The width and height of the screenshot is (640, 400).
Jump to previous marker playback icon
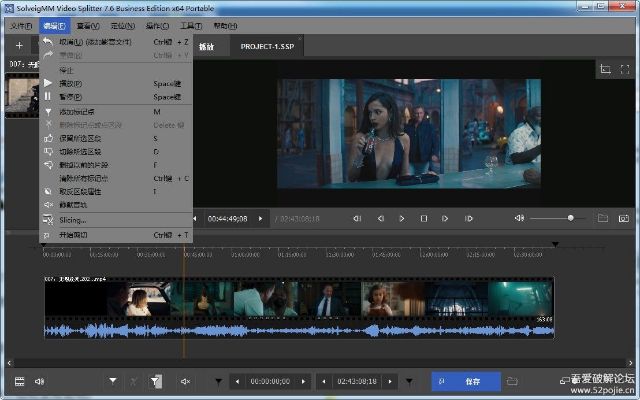[x=357, y=219]
